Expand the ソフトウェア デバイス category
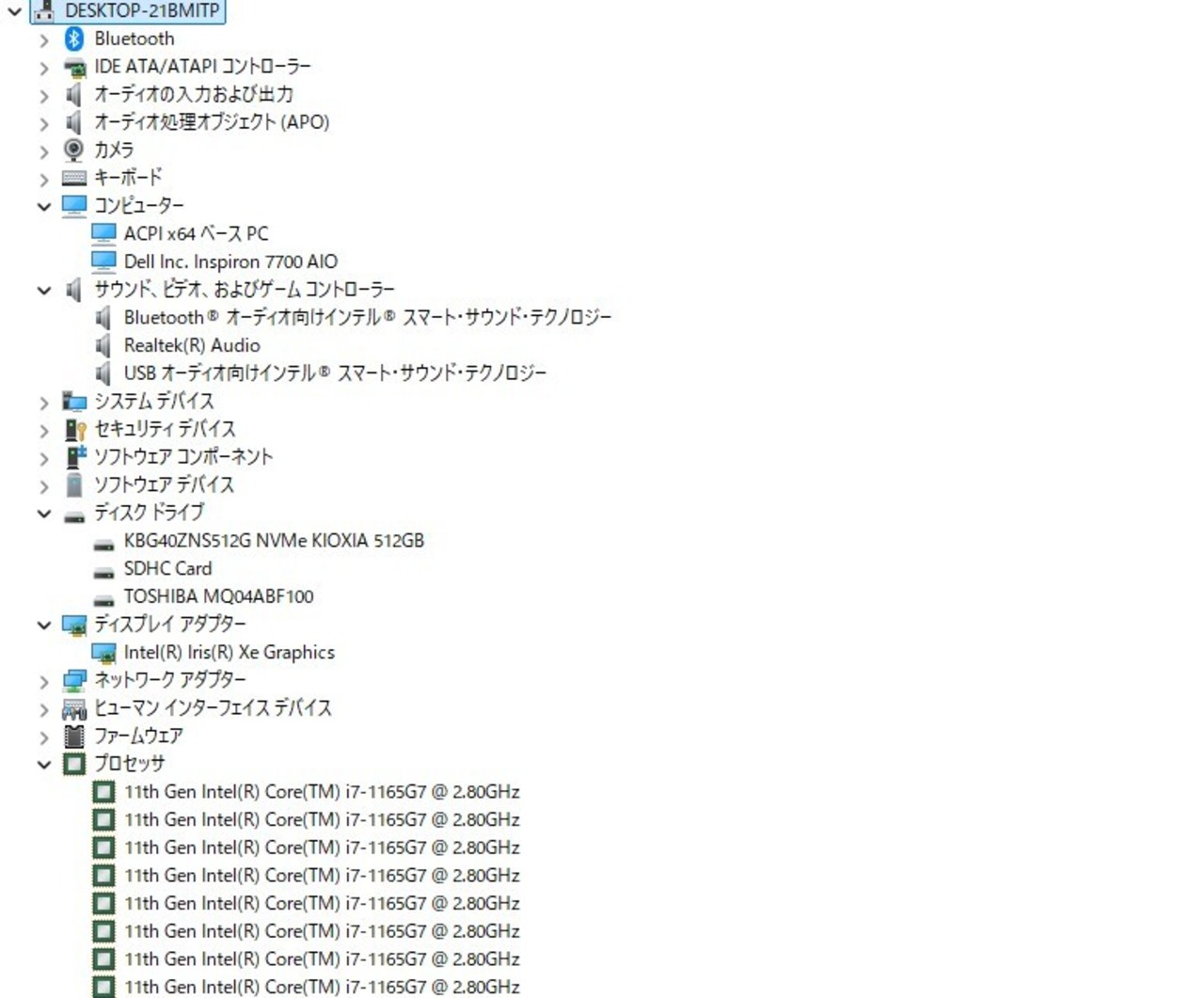1204x998 pixels. click(43, 486)
